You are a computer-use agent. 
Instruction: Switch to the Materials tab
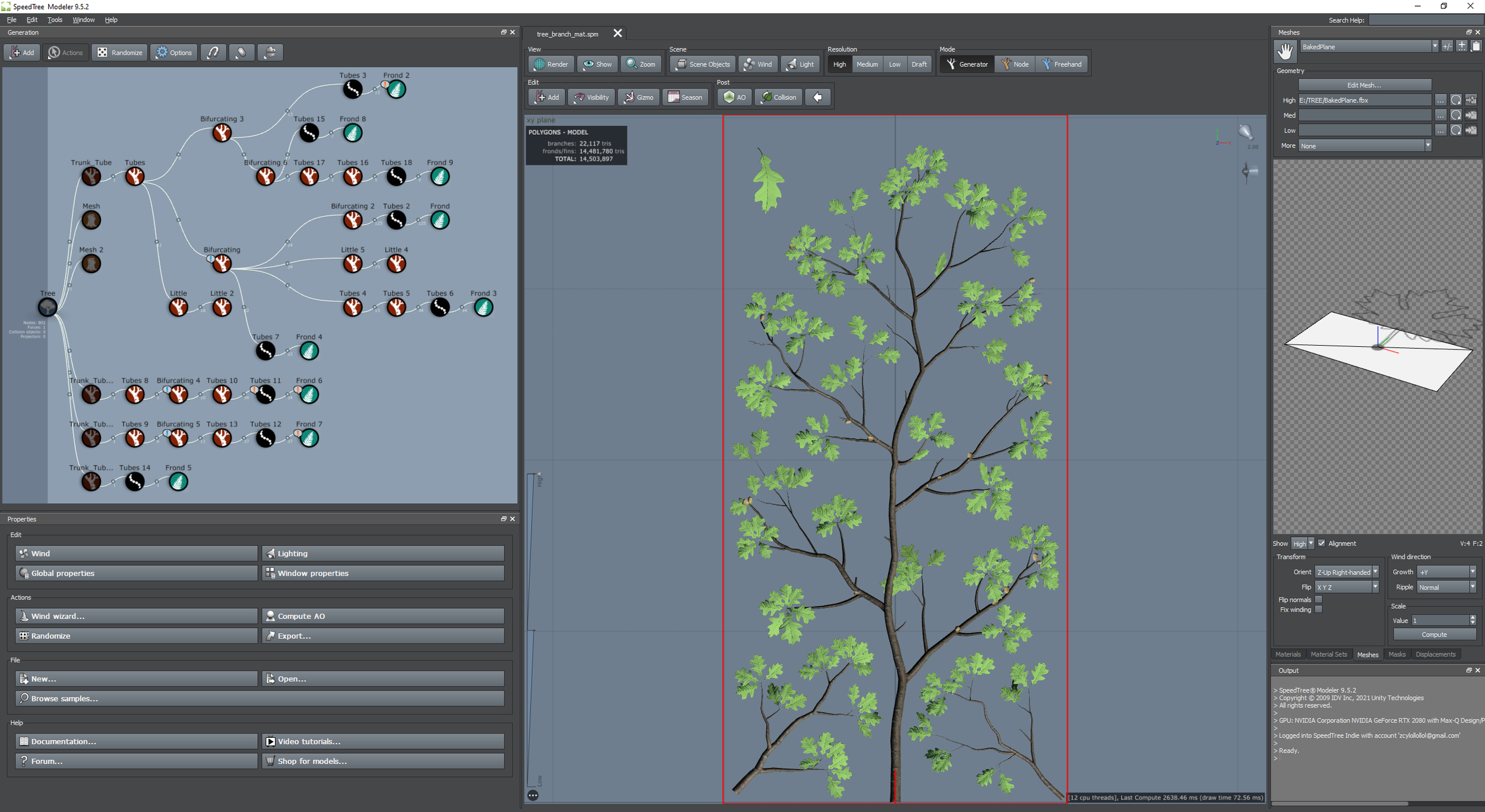[1288, 654]
